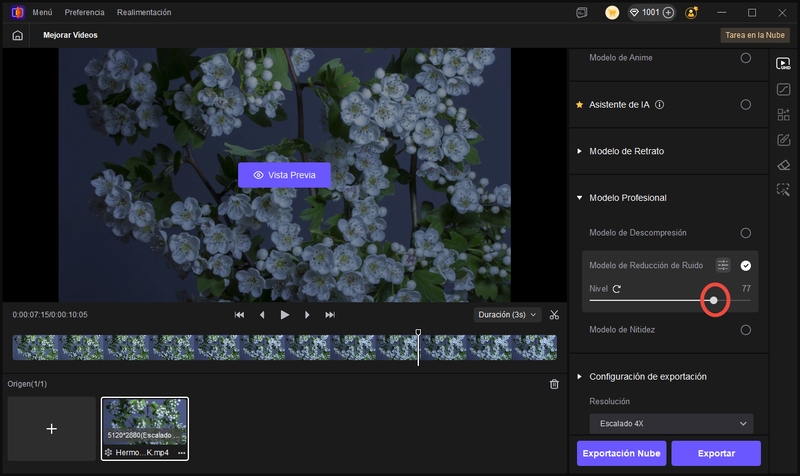
Task: Select the Modelo de Anime radio button
Action: coord(745,58)
